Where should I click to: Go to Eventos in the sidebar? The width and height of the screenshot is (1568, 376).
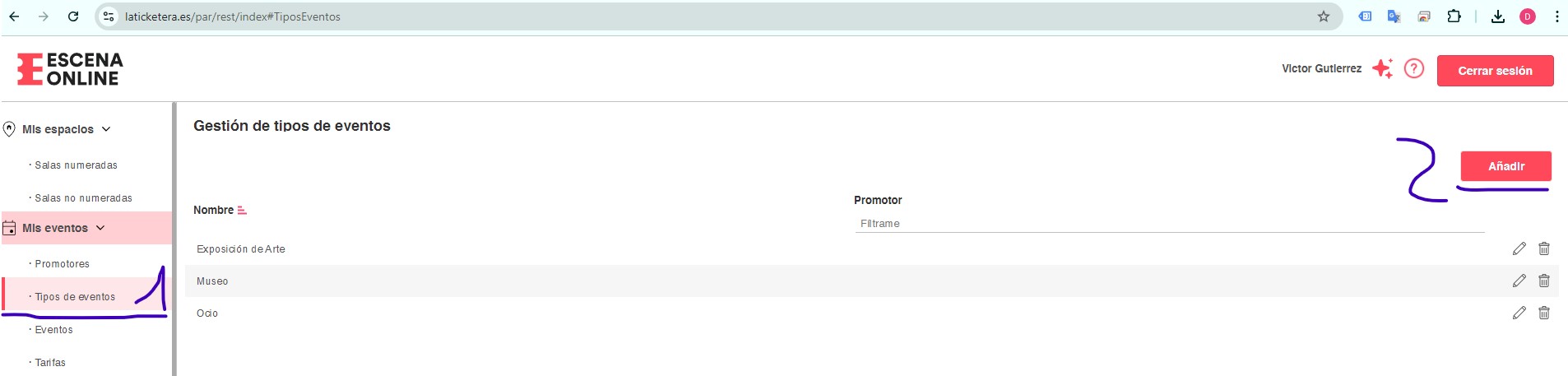[53, 330]
